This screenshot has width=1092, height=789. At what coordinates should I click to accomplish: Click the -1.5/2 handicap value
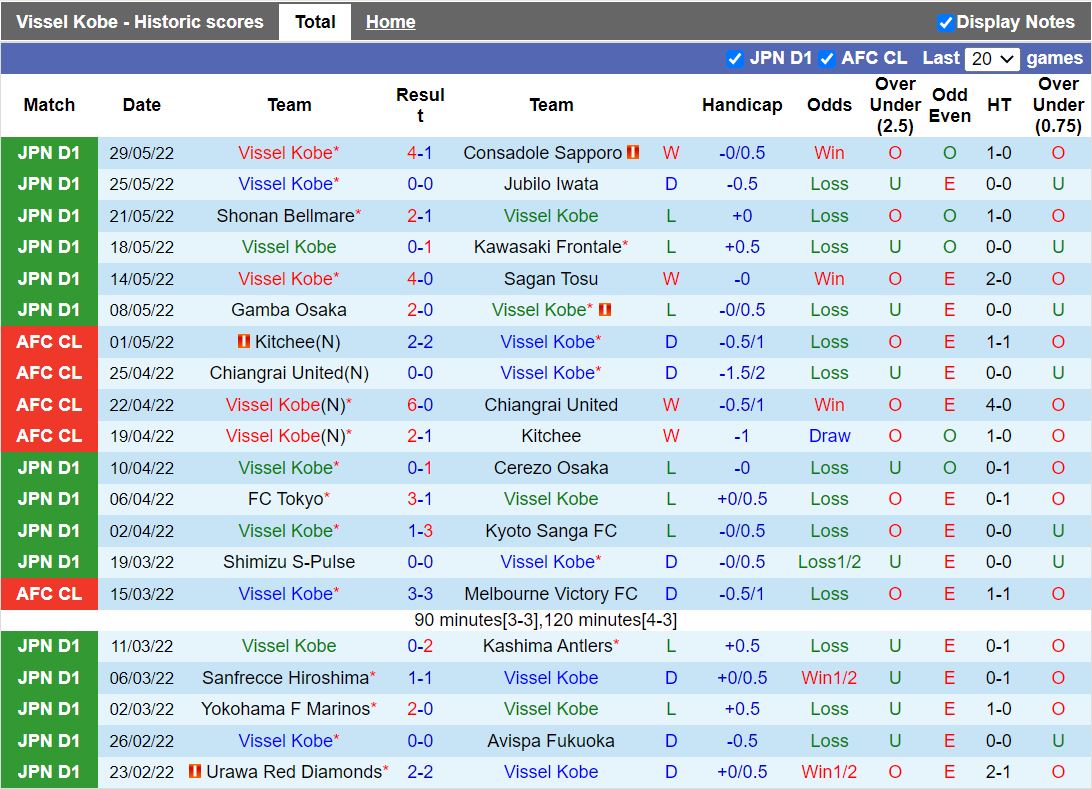point(742,373)
